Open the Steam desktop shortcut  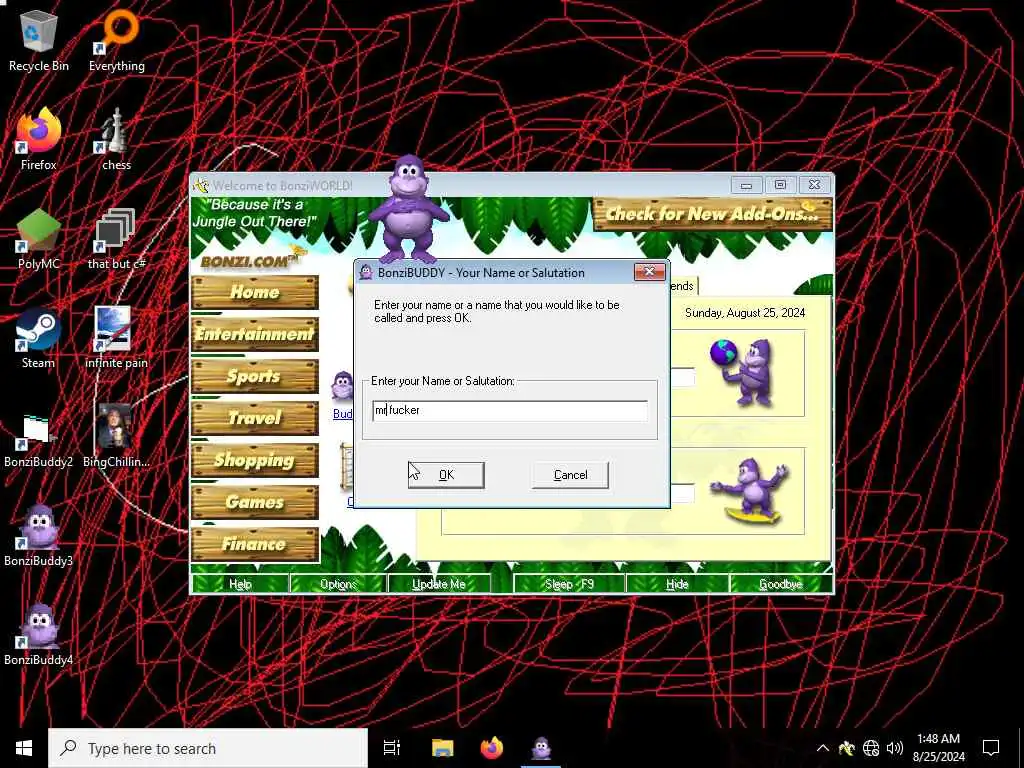pyautogui.click(x=39, y=338)
